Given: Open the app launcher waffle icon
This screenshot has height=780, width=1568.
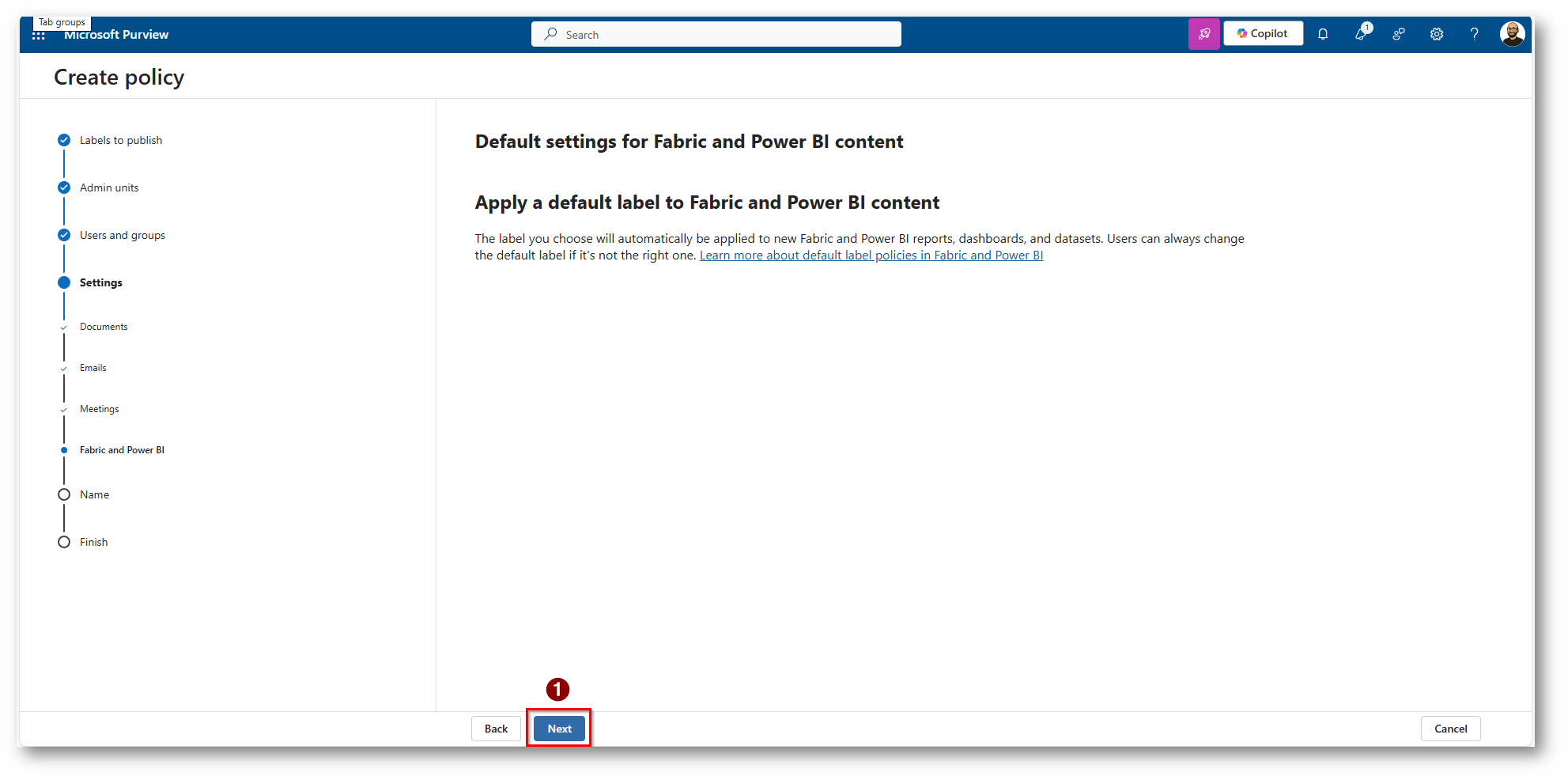Looking at the screenshot, I should [38, 36].
